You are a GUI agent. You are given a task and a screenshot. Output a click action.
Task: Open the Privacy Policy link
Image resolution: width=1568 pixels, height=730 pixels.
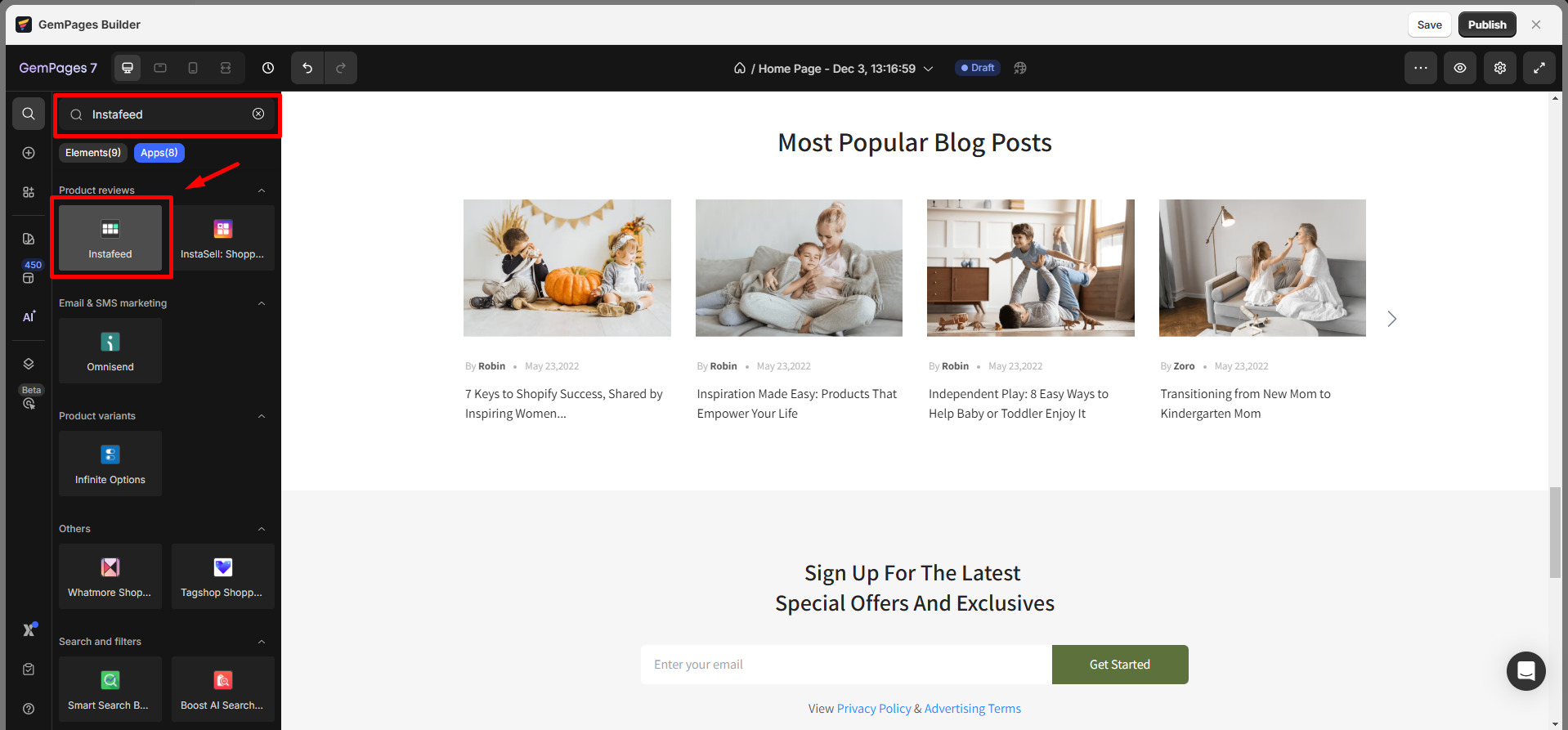[x=874, y=709]
